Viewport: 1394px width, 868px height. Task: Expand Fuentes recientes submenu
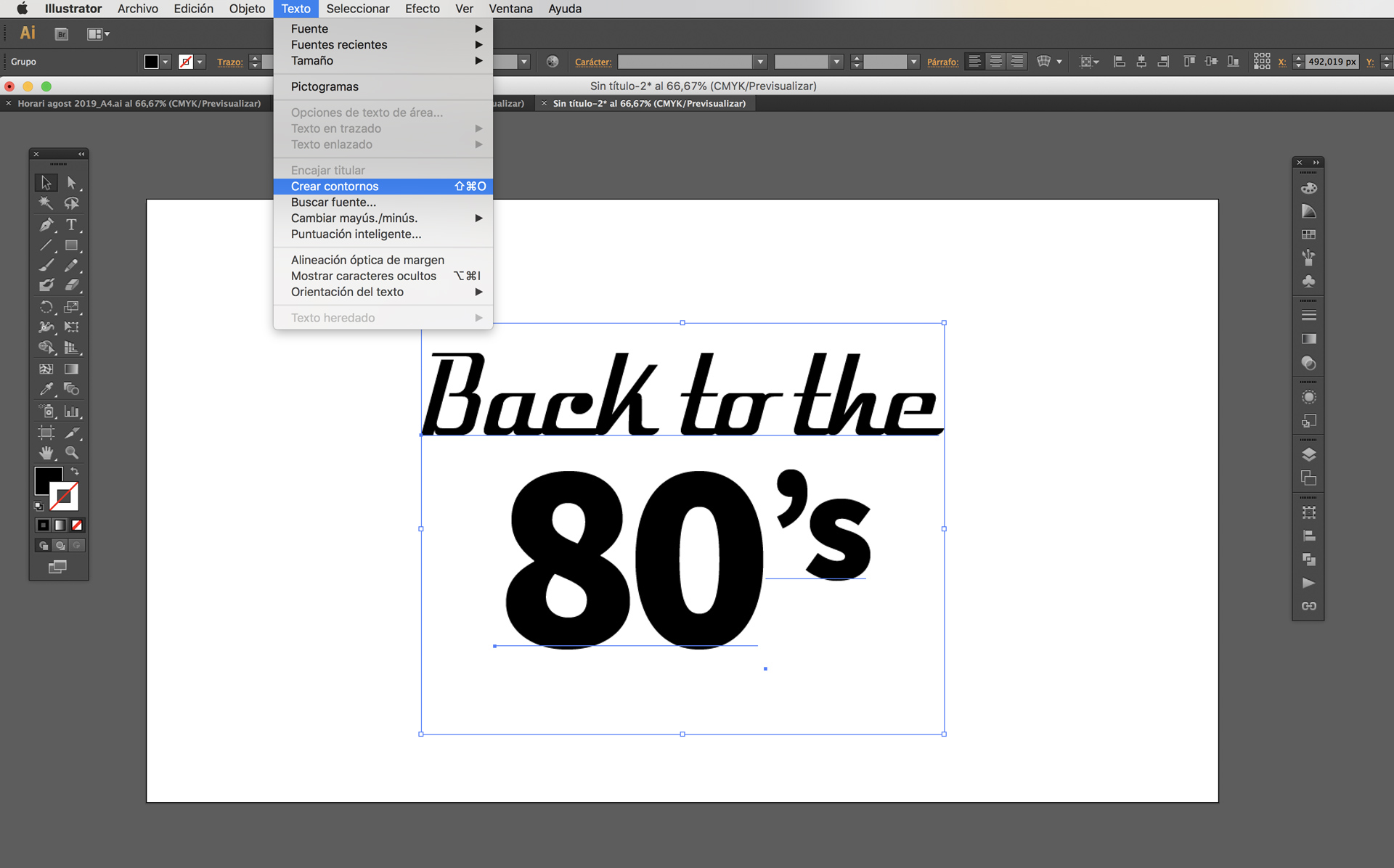point(383,45)
